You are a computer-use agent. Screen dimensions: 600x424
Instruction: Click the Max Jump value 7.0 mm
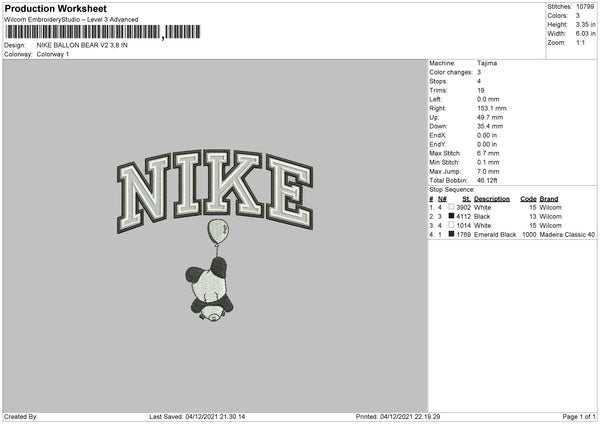click(488, 171)
